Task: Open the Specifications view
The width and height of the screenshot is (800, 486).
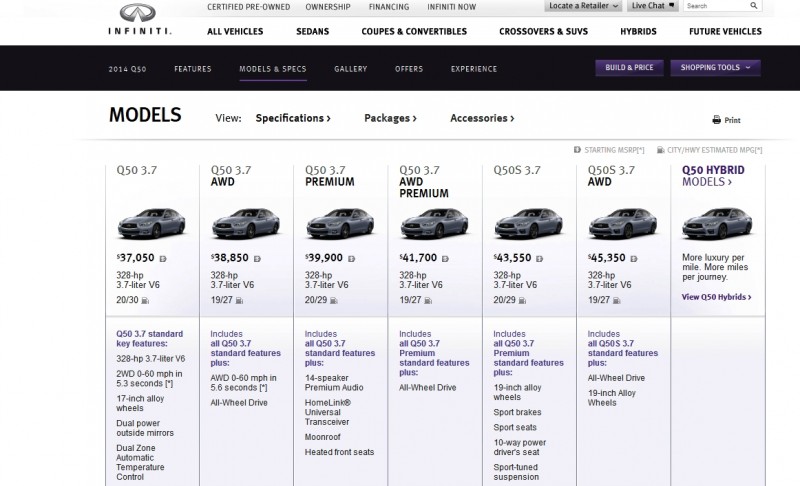Action: (293, 118)
